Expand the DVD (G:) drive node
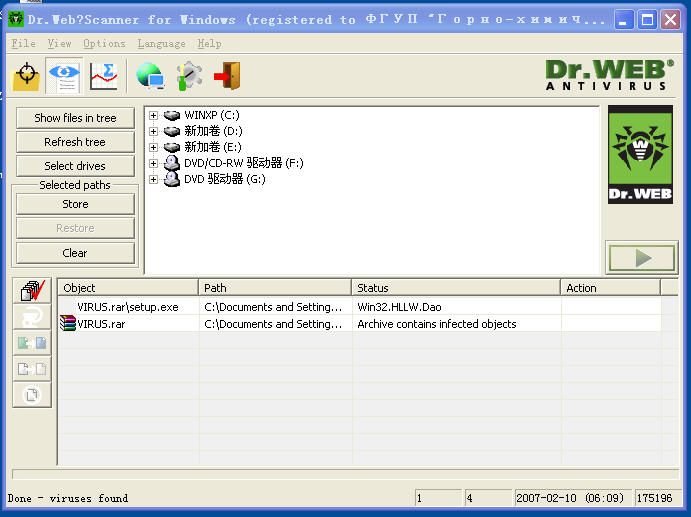Viewport: 691px width, 517px height. pyautogui.click(x=154, y=179)
